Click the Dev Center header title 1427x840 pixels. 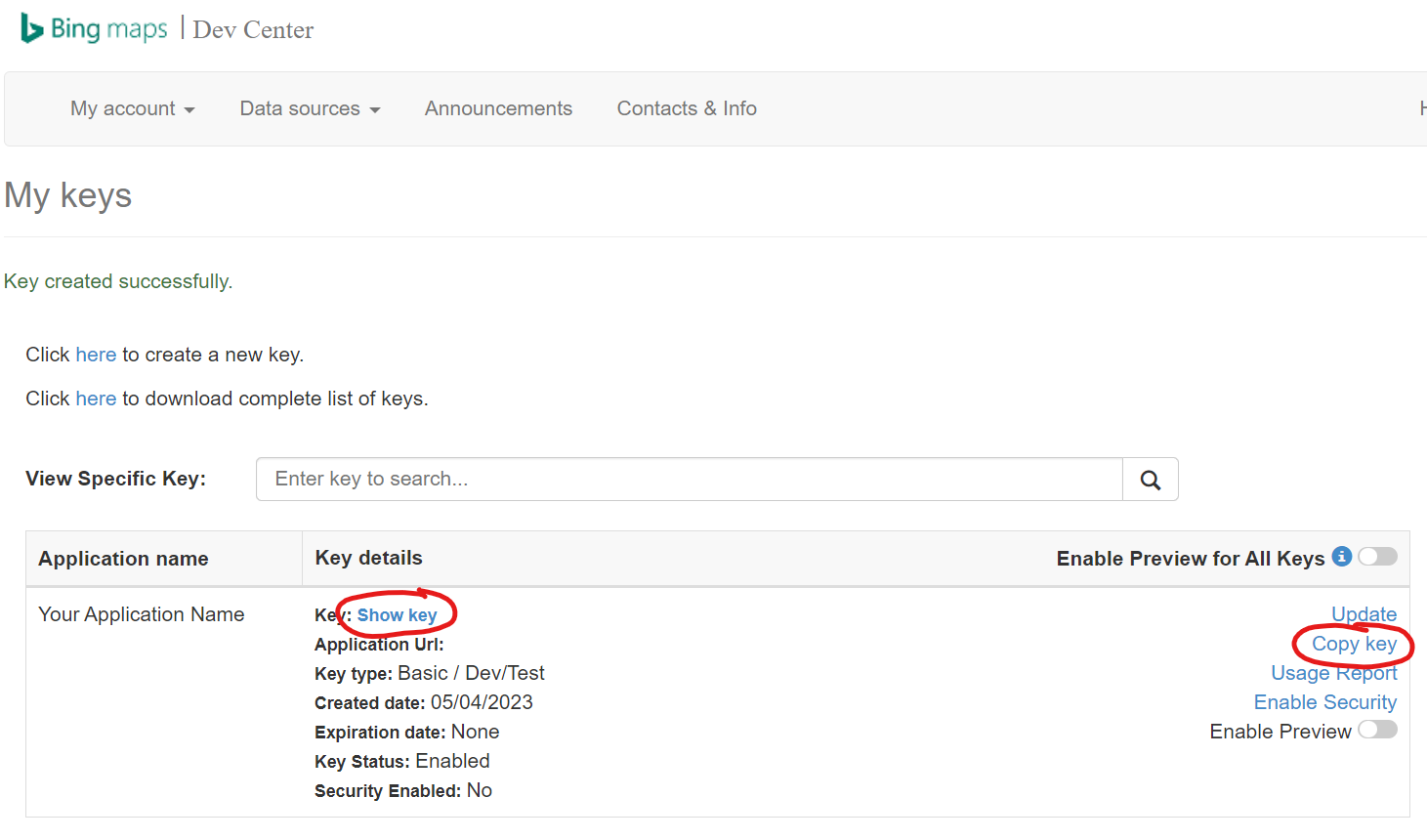click(x=253, y=30)
